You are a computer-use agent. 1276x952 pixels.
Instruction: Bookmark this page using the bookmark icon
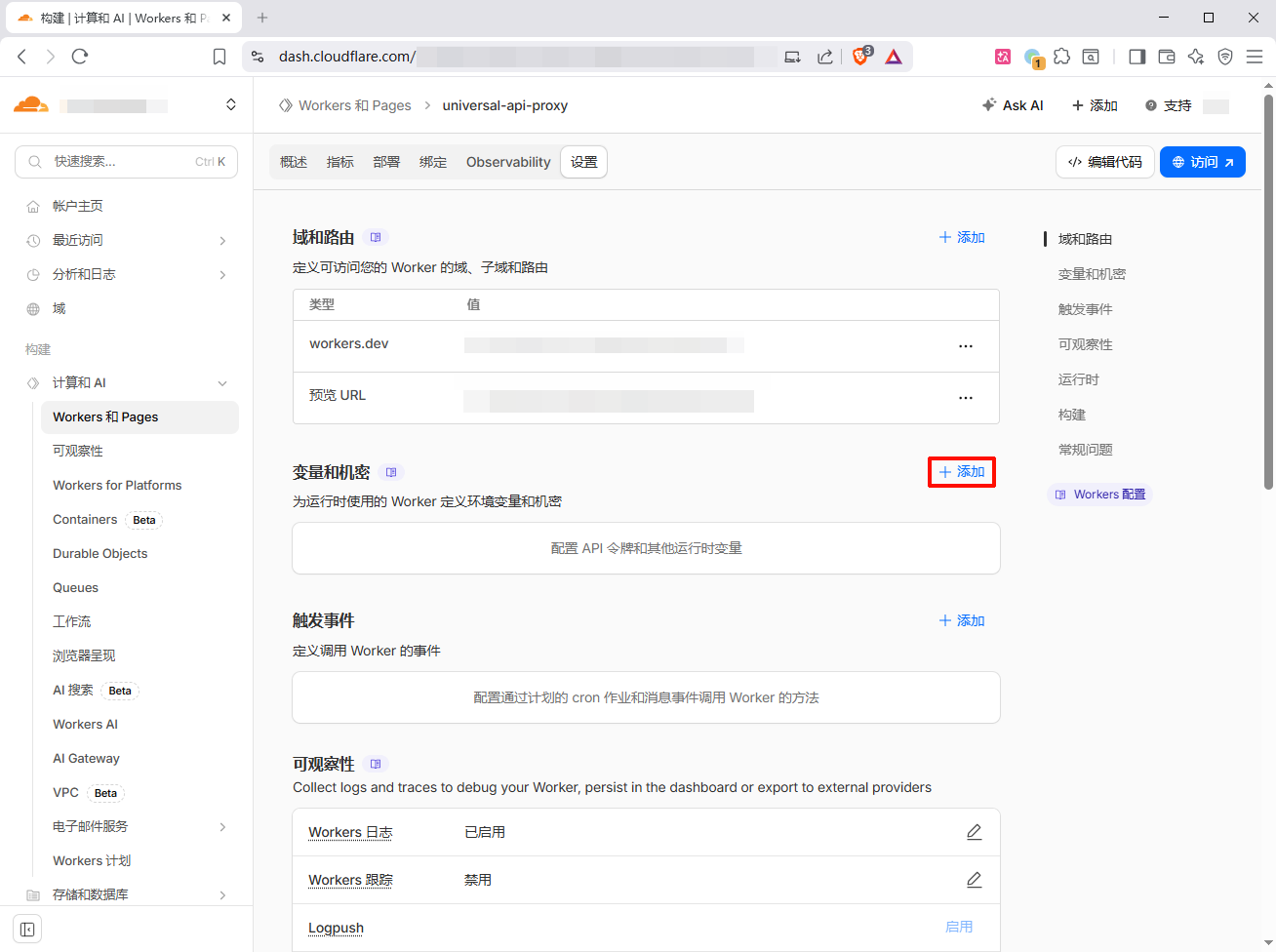[x=219, y=57]
